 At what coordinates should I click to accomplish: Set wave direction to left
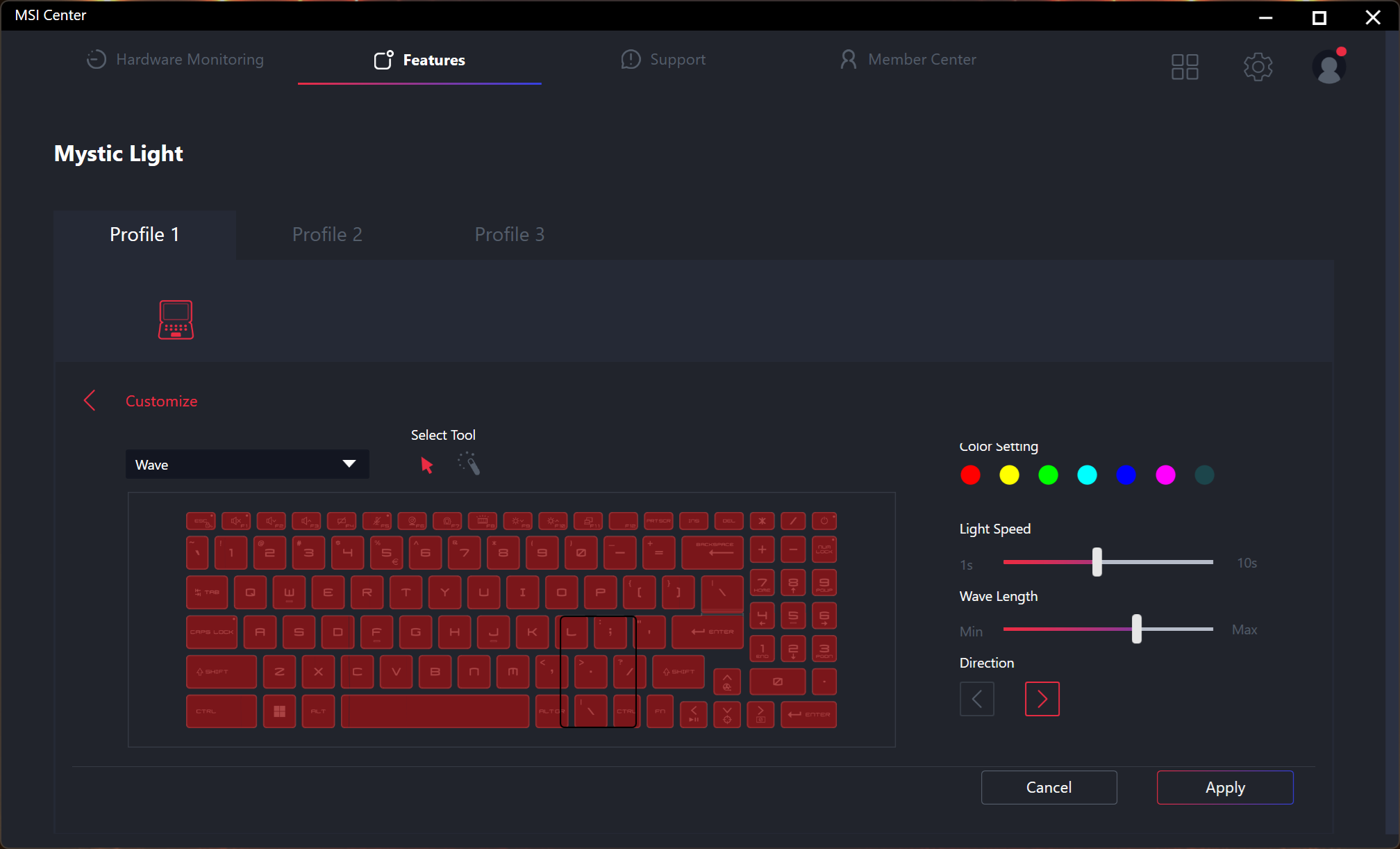tap(977, 699)
